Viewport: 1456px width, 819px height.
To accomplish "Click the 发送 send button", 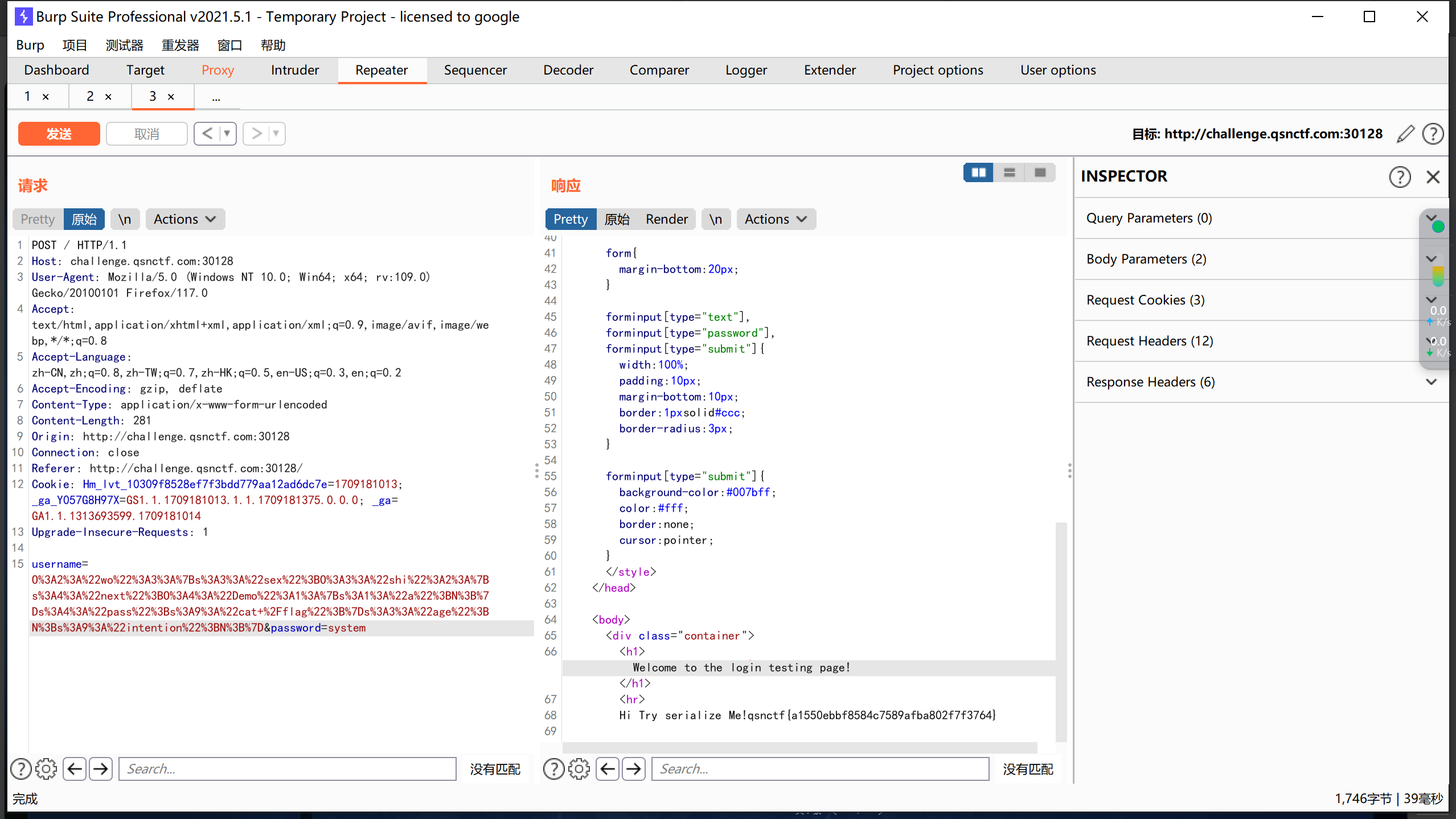I will coord(59,134).
